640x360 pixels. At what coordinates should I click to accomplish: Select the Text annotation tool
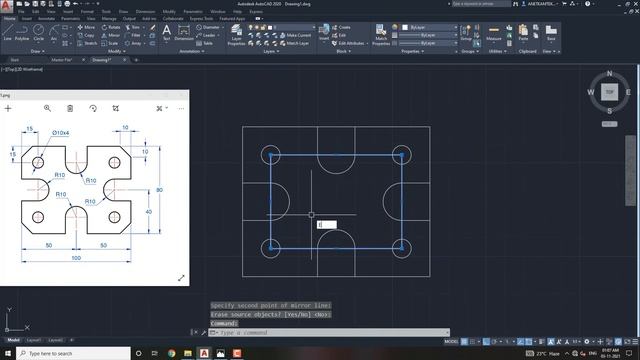[x=167, y=32]
